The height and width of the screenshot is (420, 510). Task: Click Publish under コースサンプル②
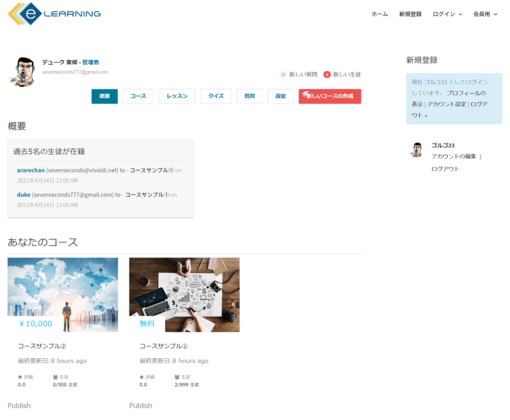19,406
